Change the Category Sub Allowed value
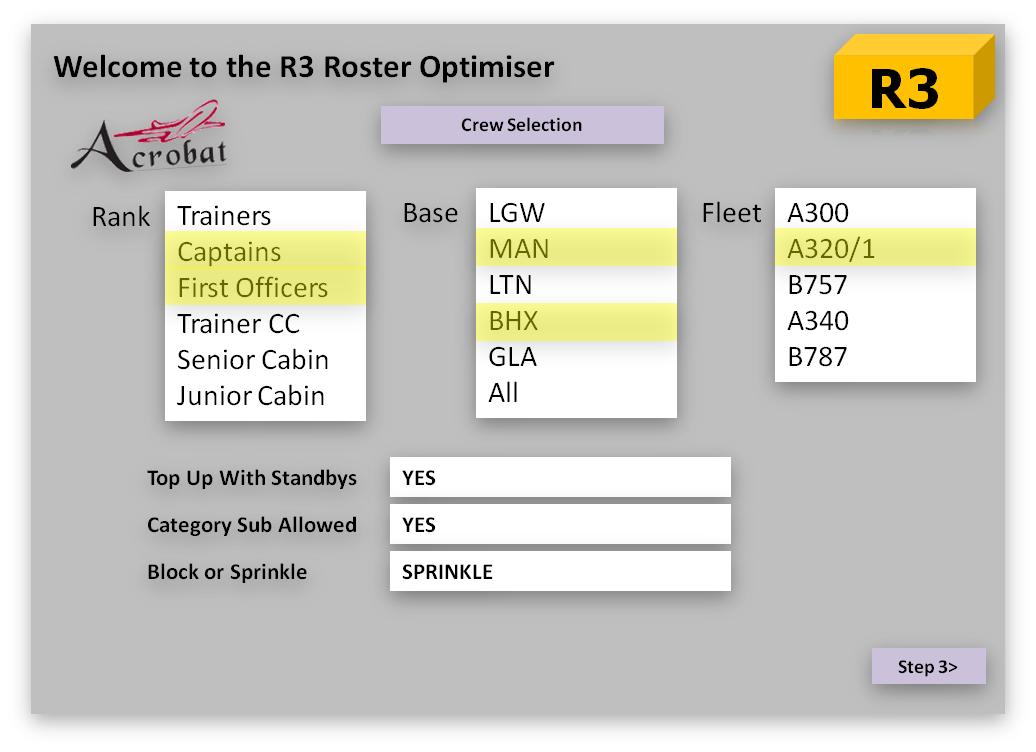This screenshot has width=1036, height=752. click(x=560, y=525)
